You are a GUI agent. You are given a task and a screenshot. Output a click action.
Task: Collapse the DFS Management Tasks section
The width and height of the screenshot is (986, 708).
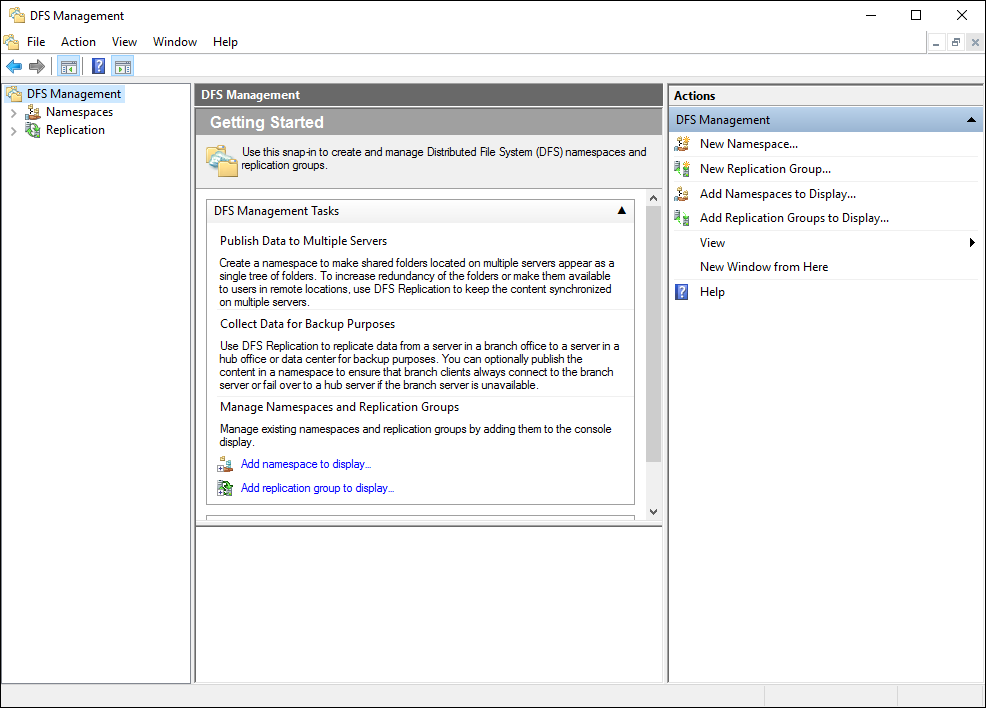621,211
